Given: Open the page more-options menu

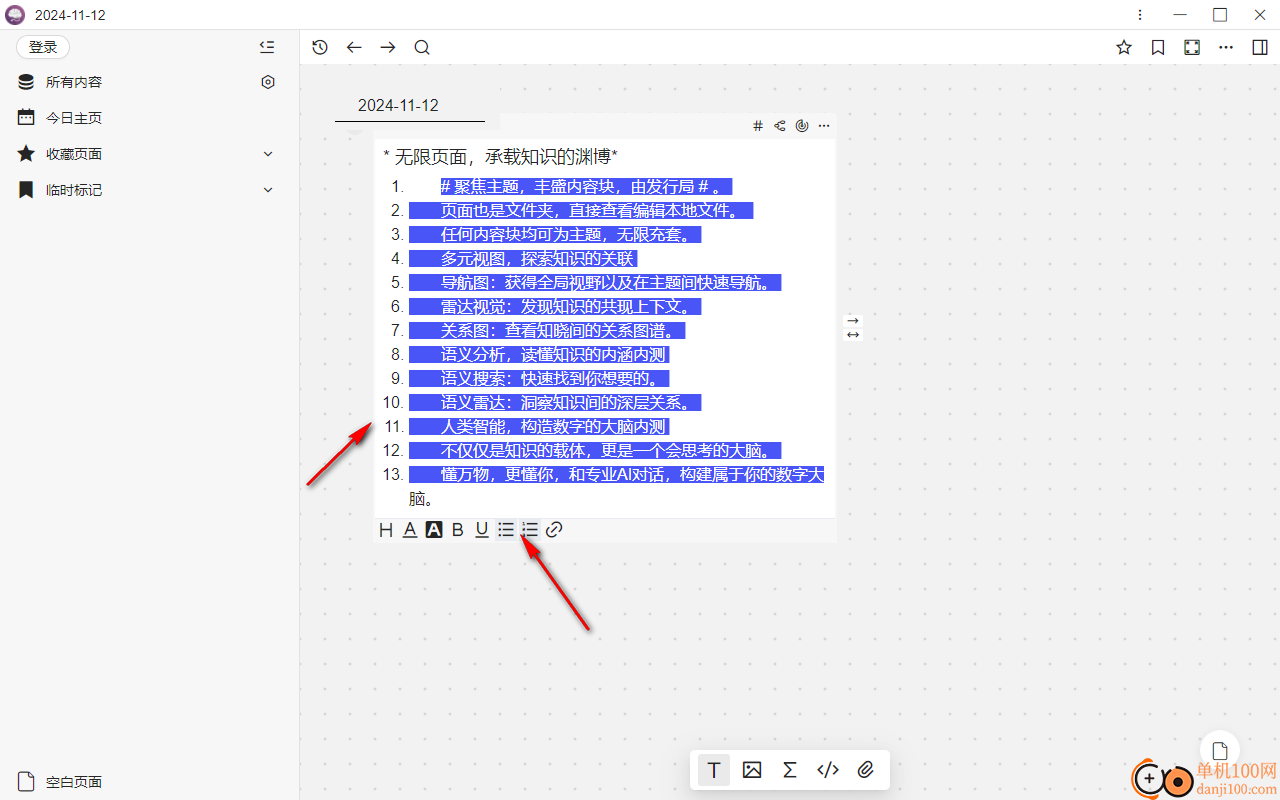Looking at the screenshot, I should tap(1226, 47).
